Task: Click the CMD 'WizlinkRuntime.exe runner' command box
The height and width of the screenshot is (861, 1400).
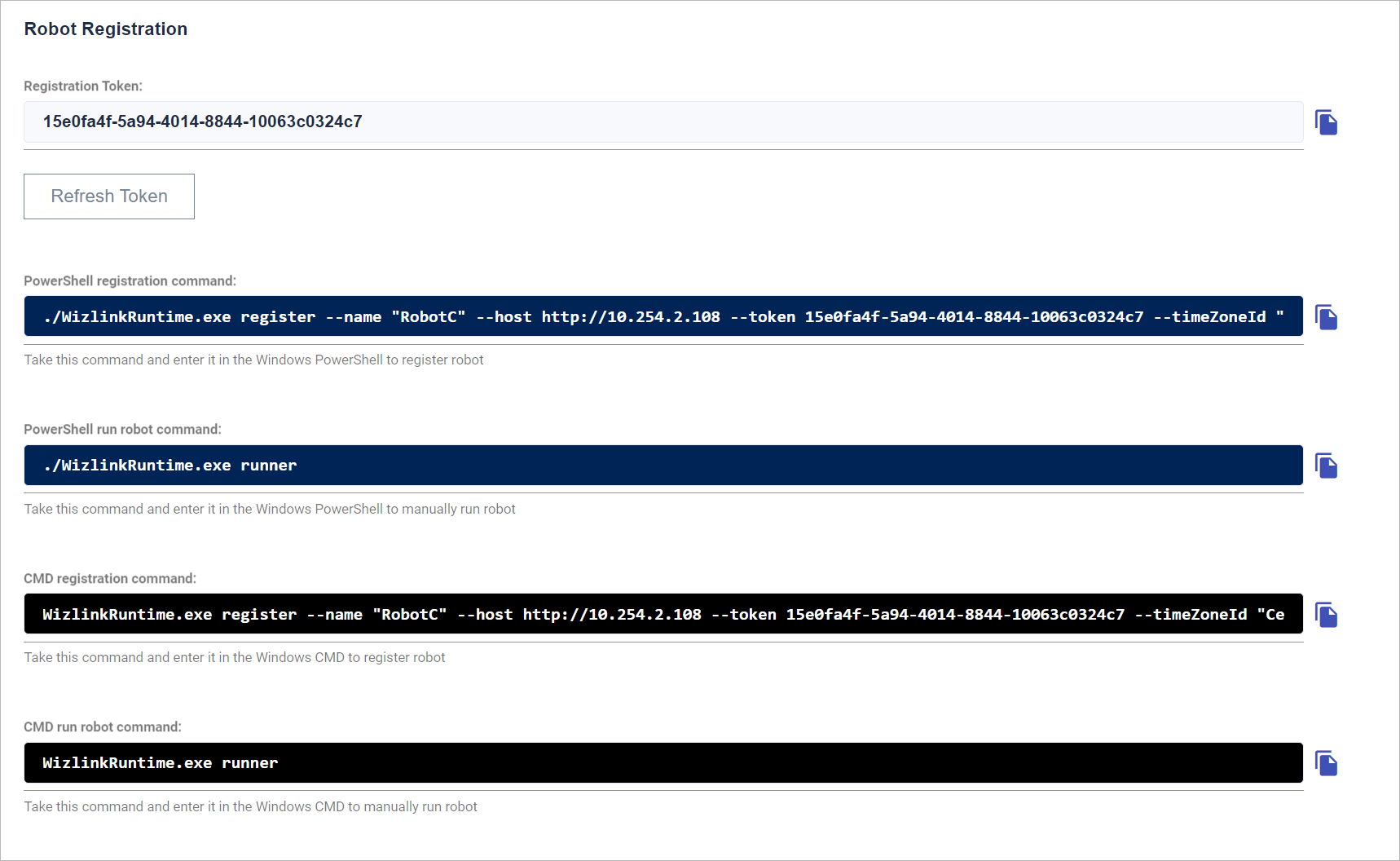Action: [x=663, y=762]
